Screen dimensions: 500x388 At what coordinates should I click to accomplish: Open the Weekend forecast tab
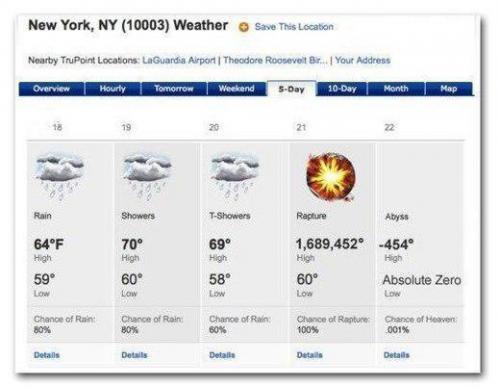coord(236,89)
